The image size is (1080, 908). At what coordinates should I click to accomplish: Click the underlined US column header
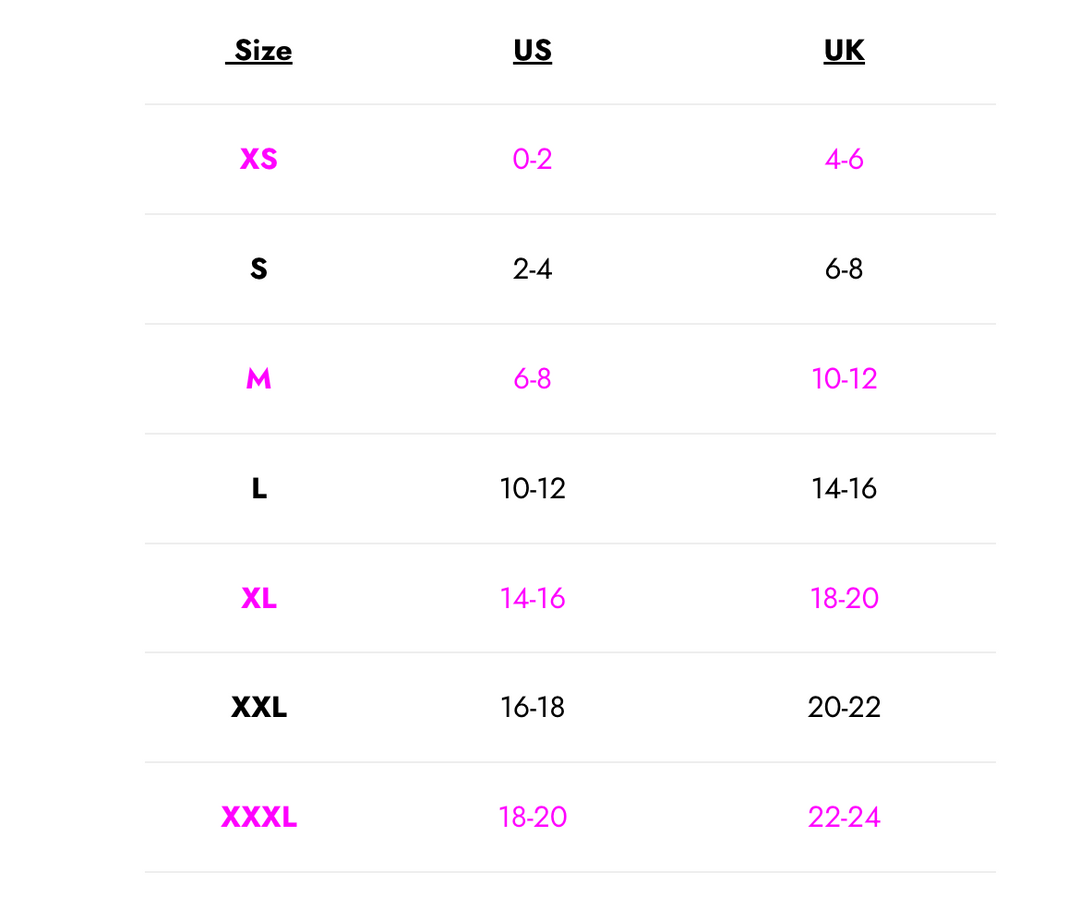[x=532, y=51]
